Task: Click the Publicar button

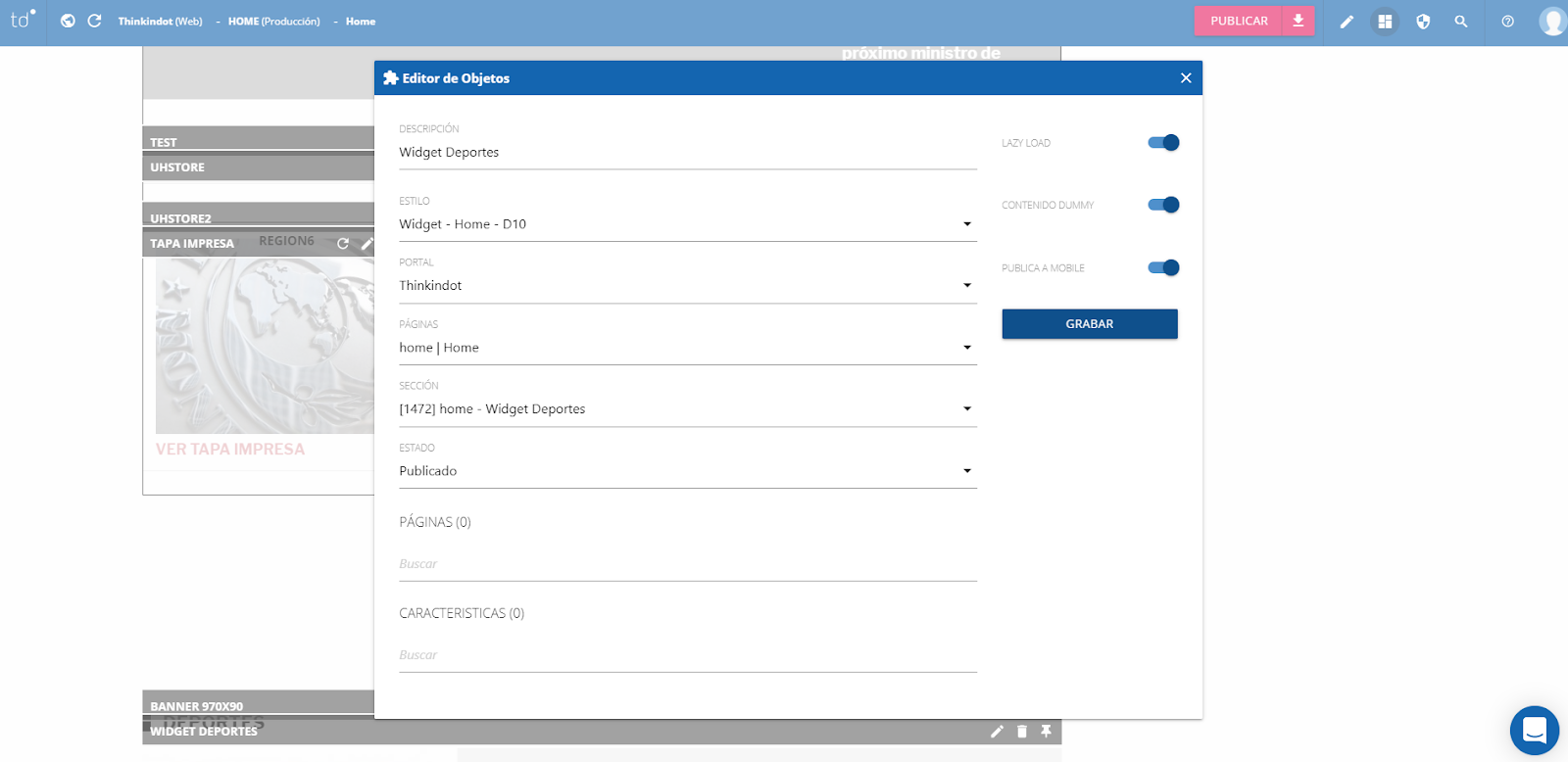Action: [x=1239, y=21]
